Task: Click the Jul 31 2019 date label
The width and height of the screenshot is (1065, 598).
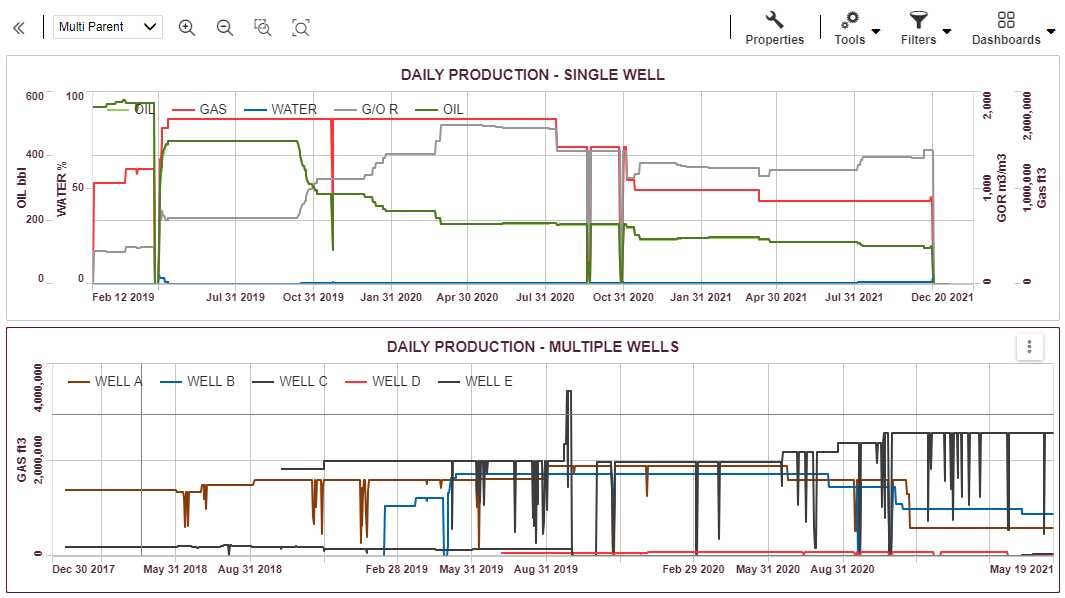Action: [235, 298]
